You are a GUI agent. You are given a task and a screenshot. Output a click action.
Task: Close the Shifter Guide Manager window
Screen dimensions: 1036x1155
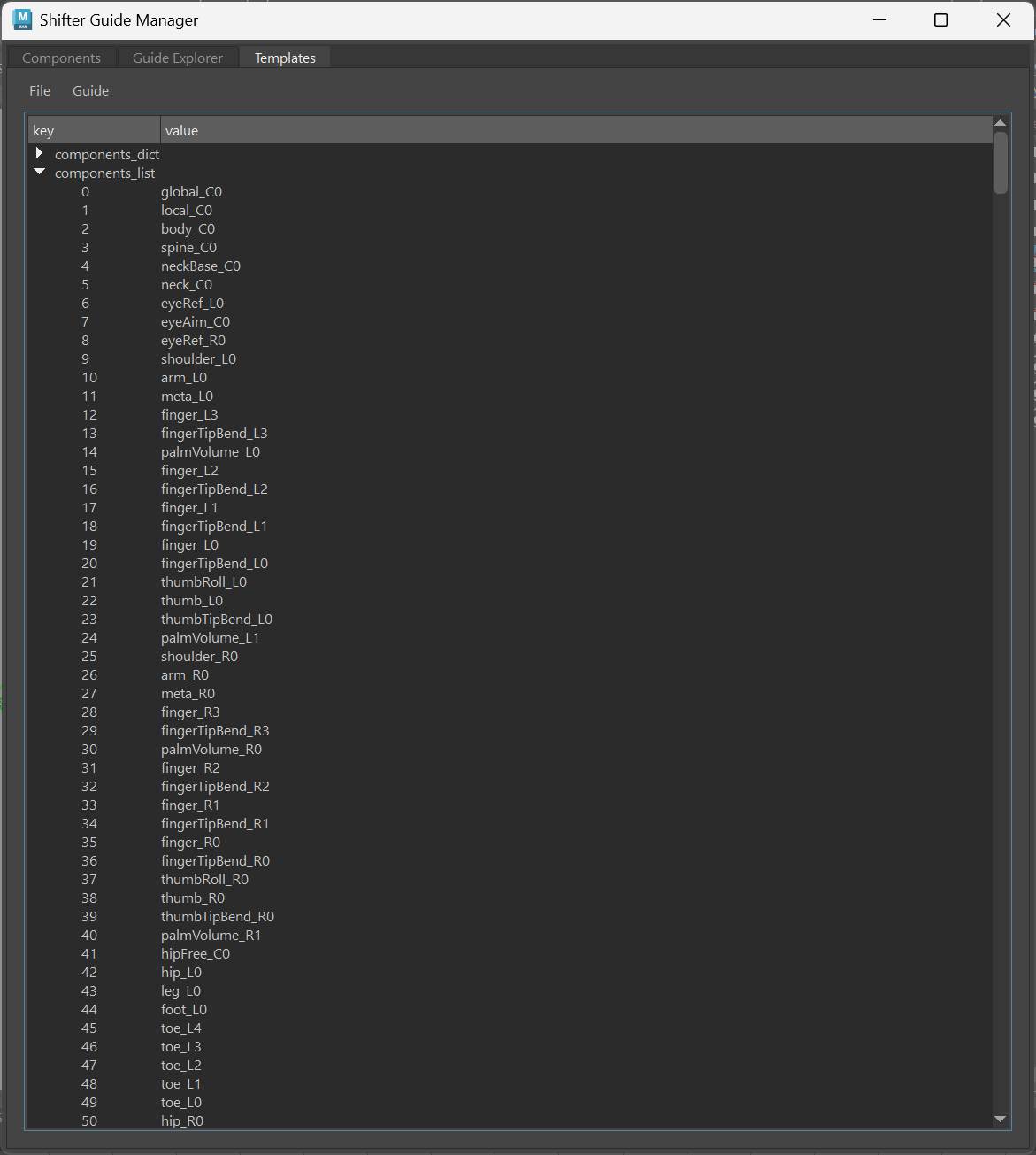1003,19
